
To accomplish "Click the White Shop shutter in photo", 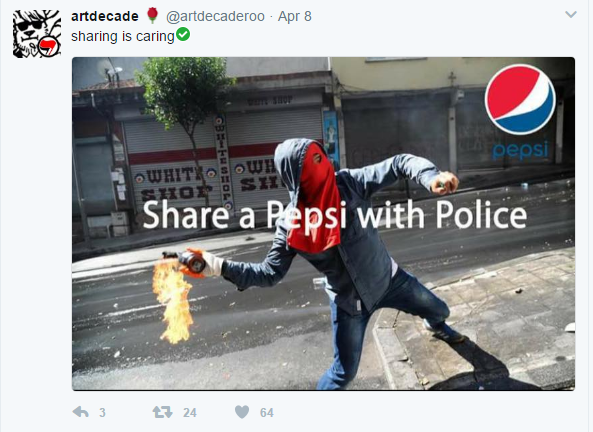I will pos(172,165).
